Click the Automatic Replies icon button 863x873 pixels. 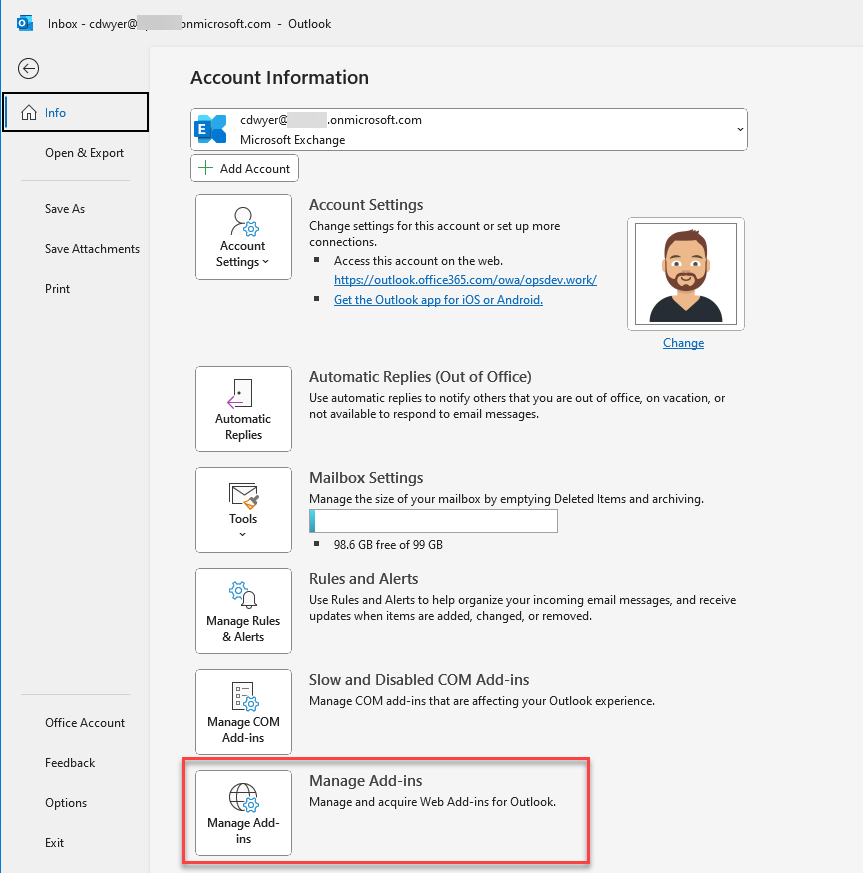click(243, 409)
